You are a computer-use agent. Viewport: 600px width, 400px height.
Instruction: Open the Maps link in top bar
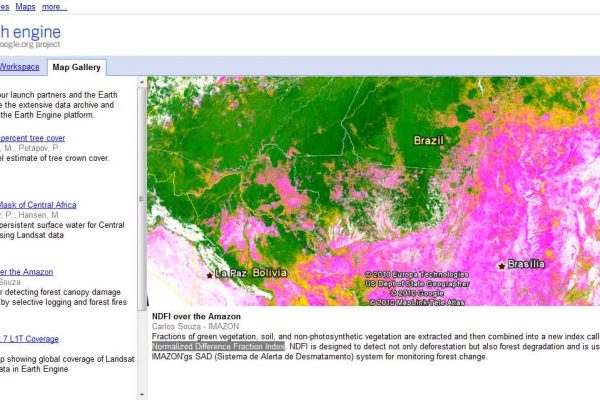(25, 6)
